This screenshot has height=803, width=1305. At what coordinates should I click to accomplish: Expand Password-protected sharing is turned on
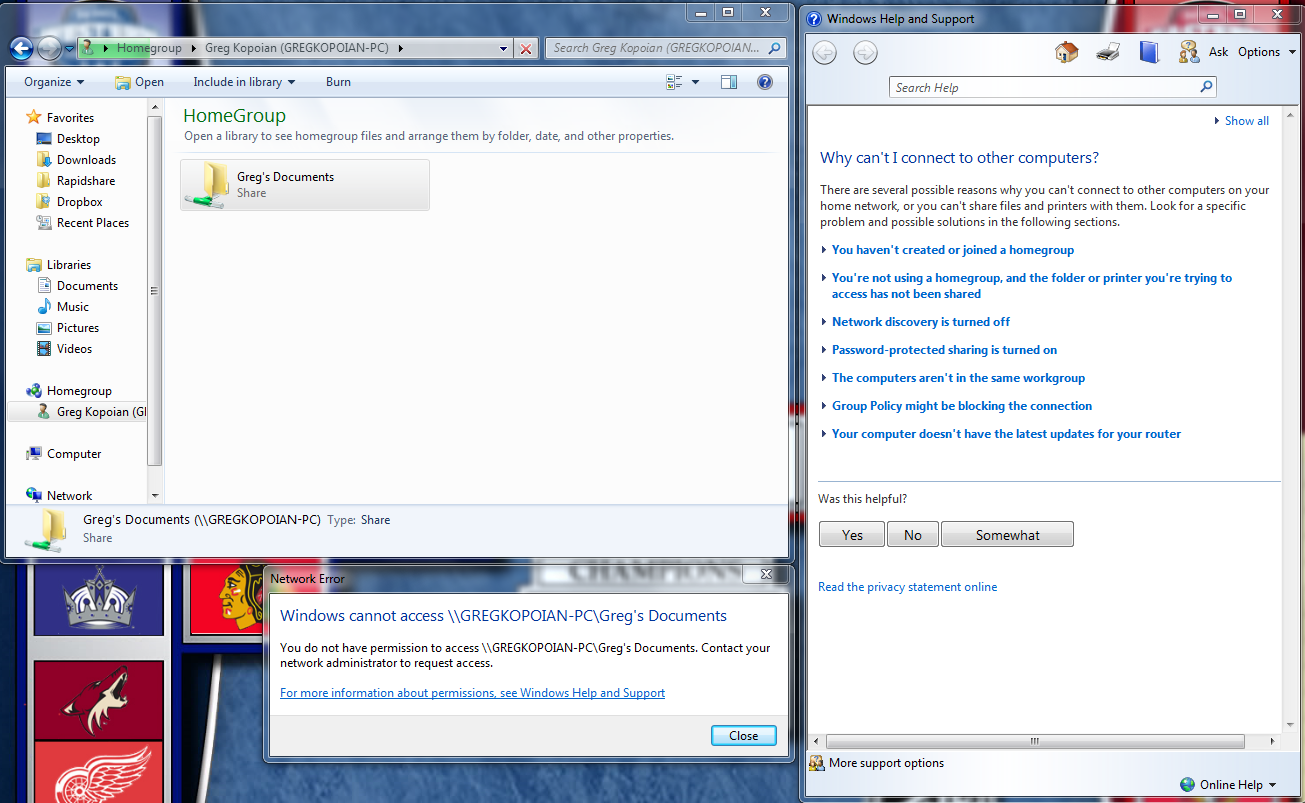943,350
